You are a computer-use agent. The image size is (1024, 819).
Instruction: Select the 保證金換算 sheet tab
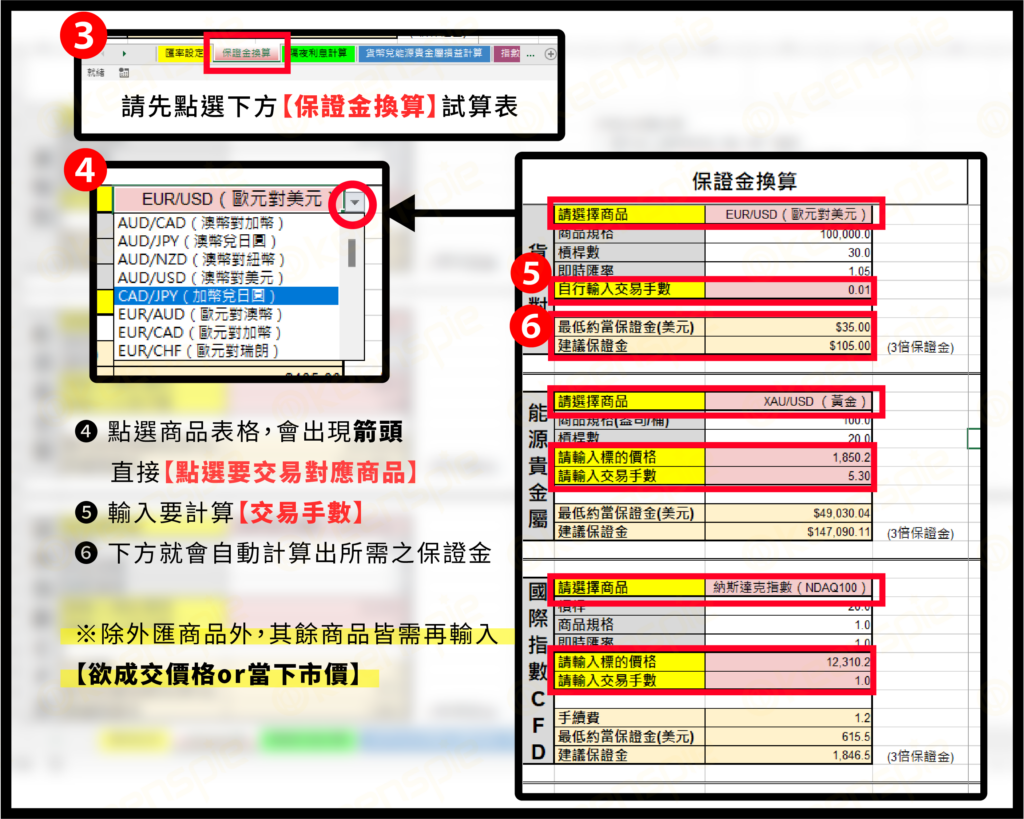246,54
